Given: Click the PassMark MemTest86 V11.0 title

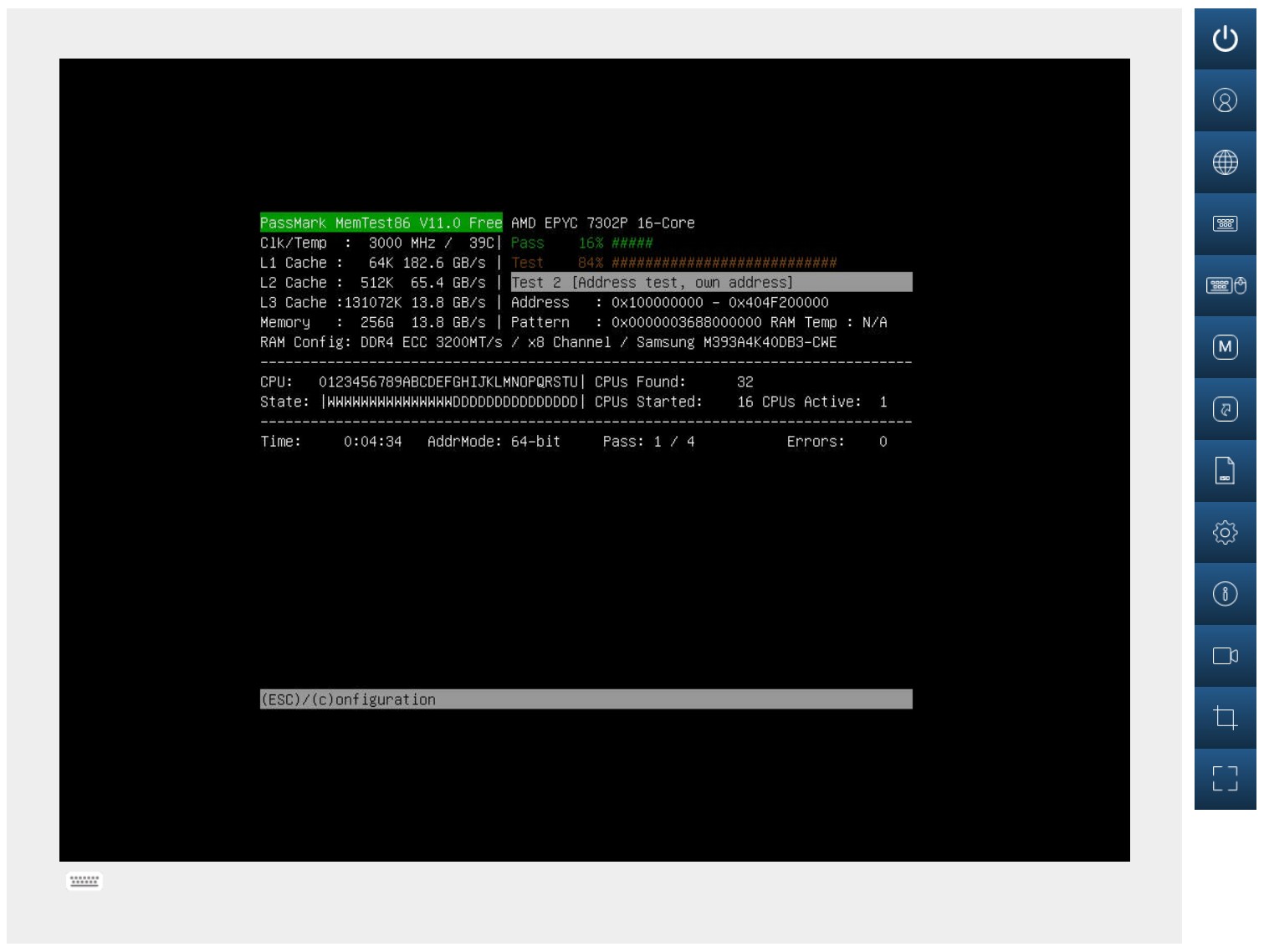Looking at the screenshot, I should click(x=381, y=223).
